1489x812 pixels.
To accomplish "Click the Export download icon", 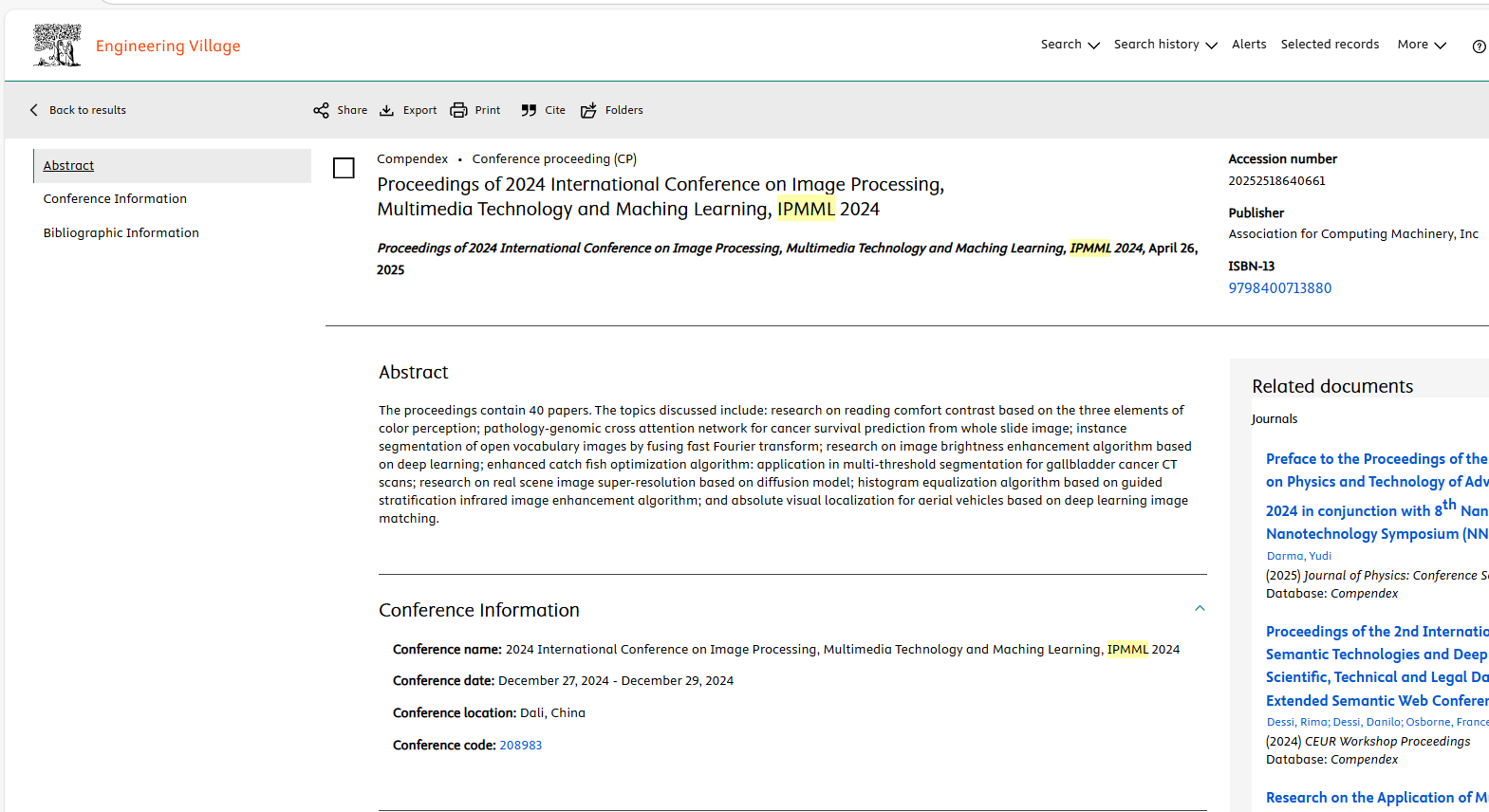I will (x=386, y=110).
